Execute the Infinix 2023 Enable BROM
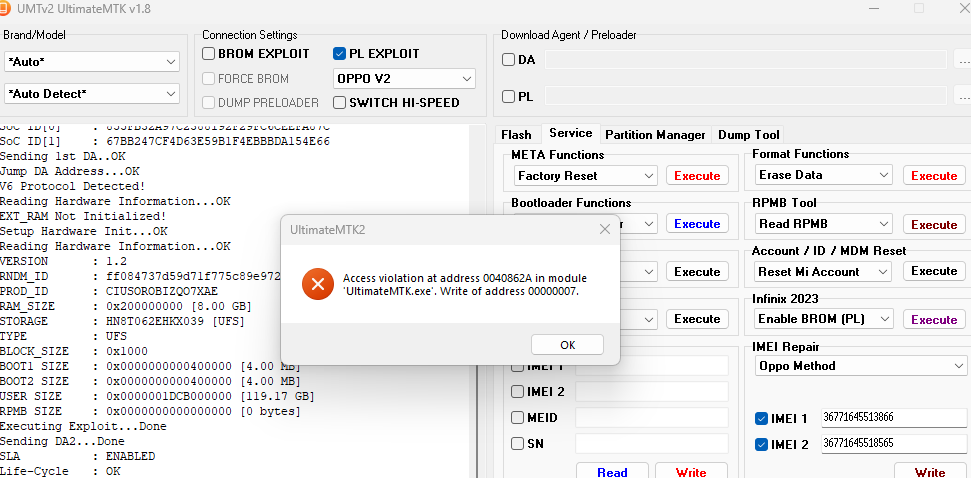 pyautogui.click(x=934, y=320)
